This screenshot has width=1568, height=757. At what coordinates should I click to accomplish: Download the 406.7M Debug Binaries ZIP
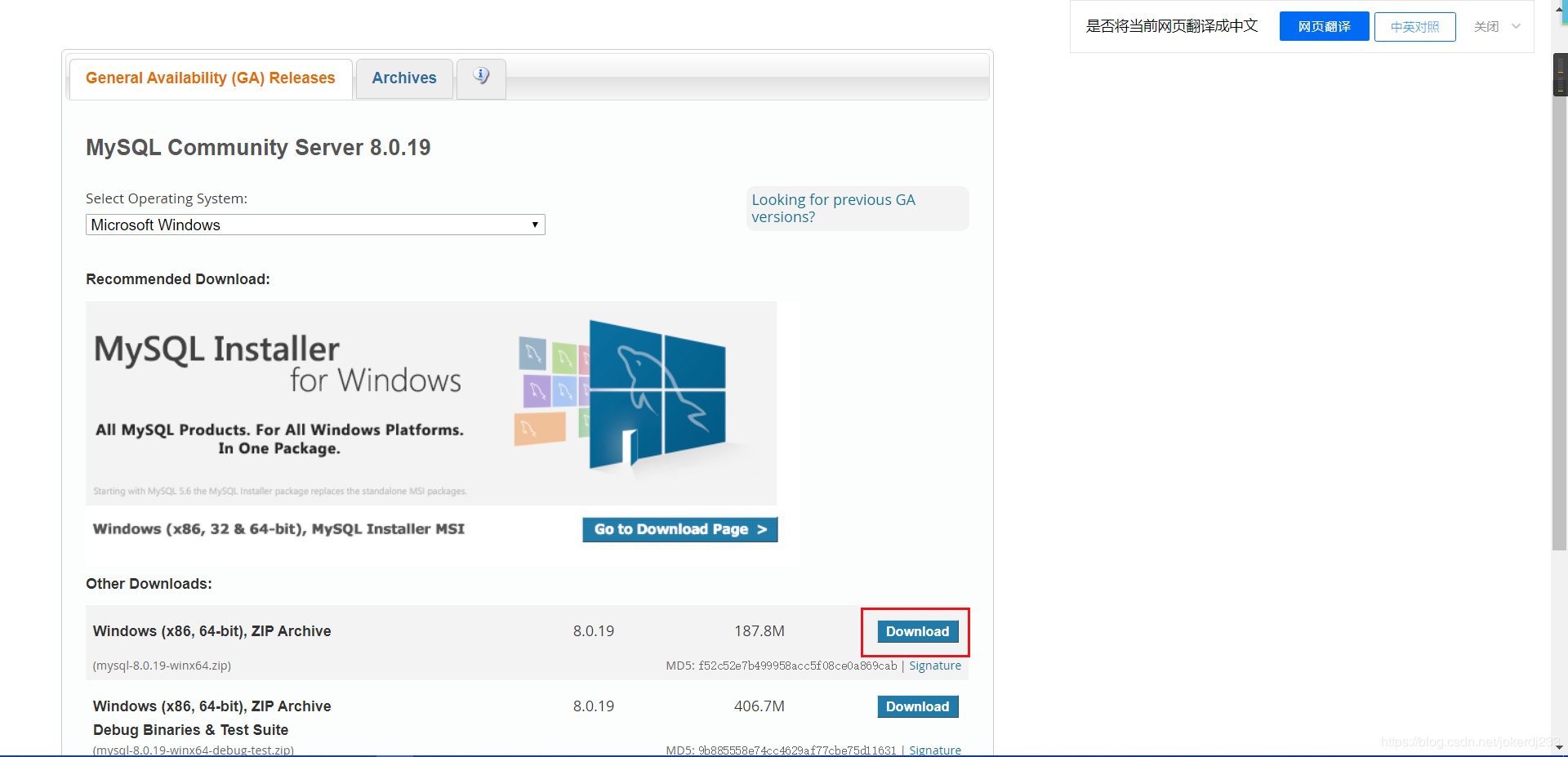pos(917,706)
